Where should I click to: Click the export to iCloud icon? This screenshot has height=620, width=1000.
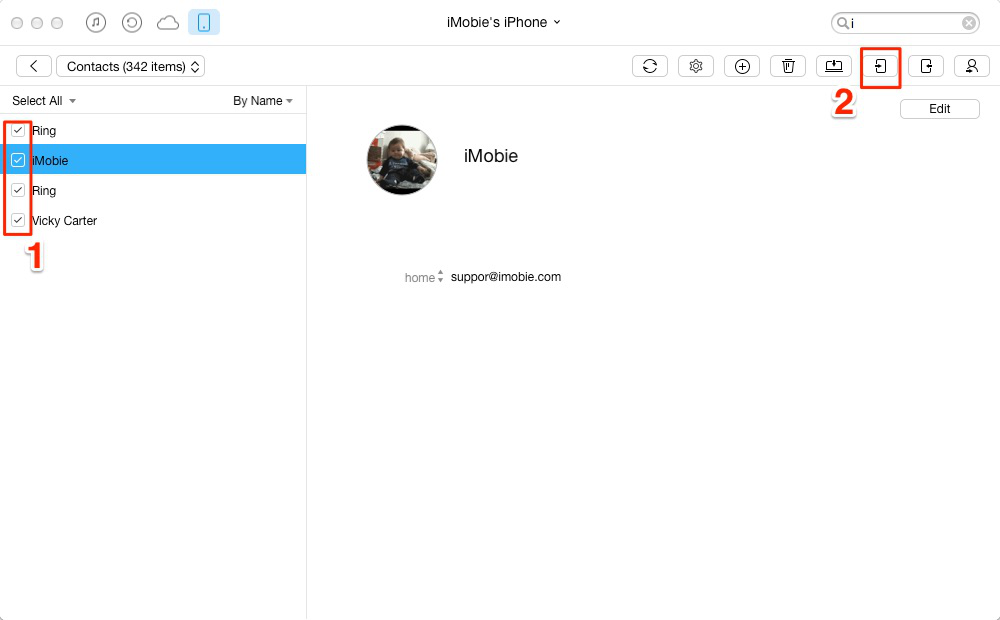point(926,66)
